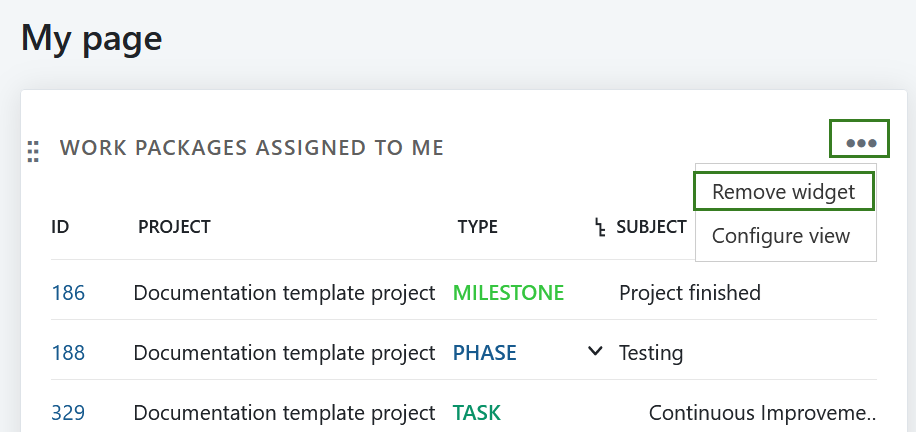Click the widget title Work packages assigned to me
Image resolution: width=916 pixels, height=432 pixels.
click(x=252, y=148)
